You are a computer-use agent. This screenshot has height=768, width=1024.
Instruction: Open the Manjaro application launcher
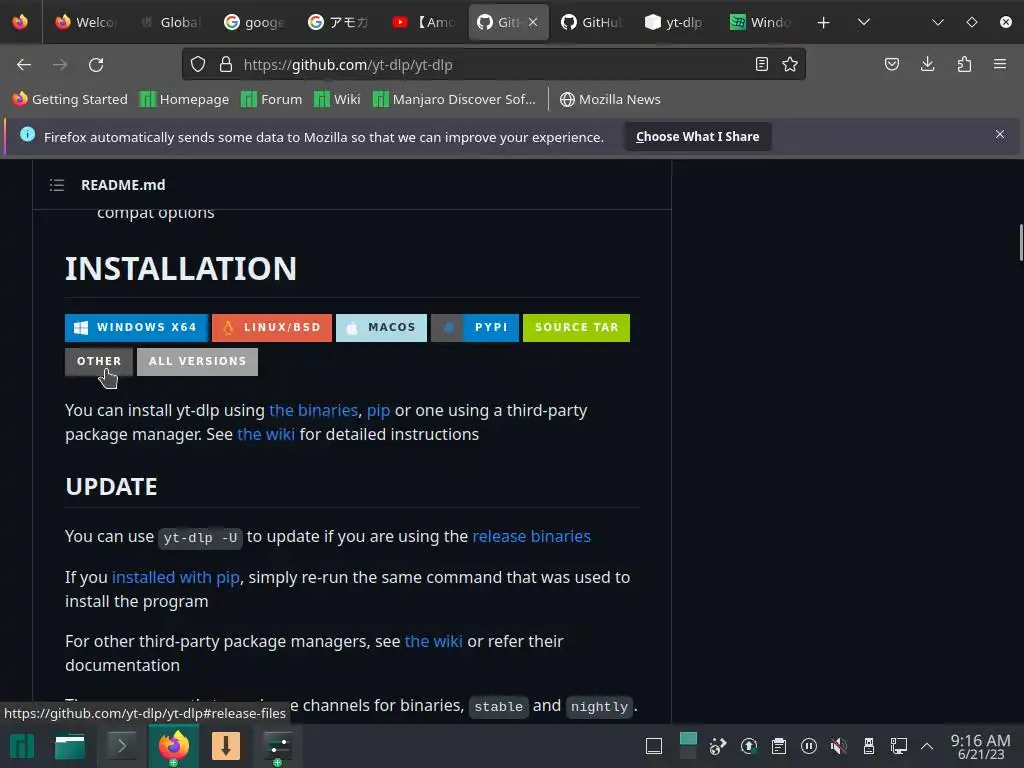coord(22,746)
